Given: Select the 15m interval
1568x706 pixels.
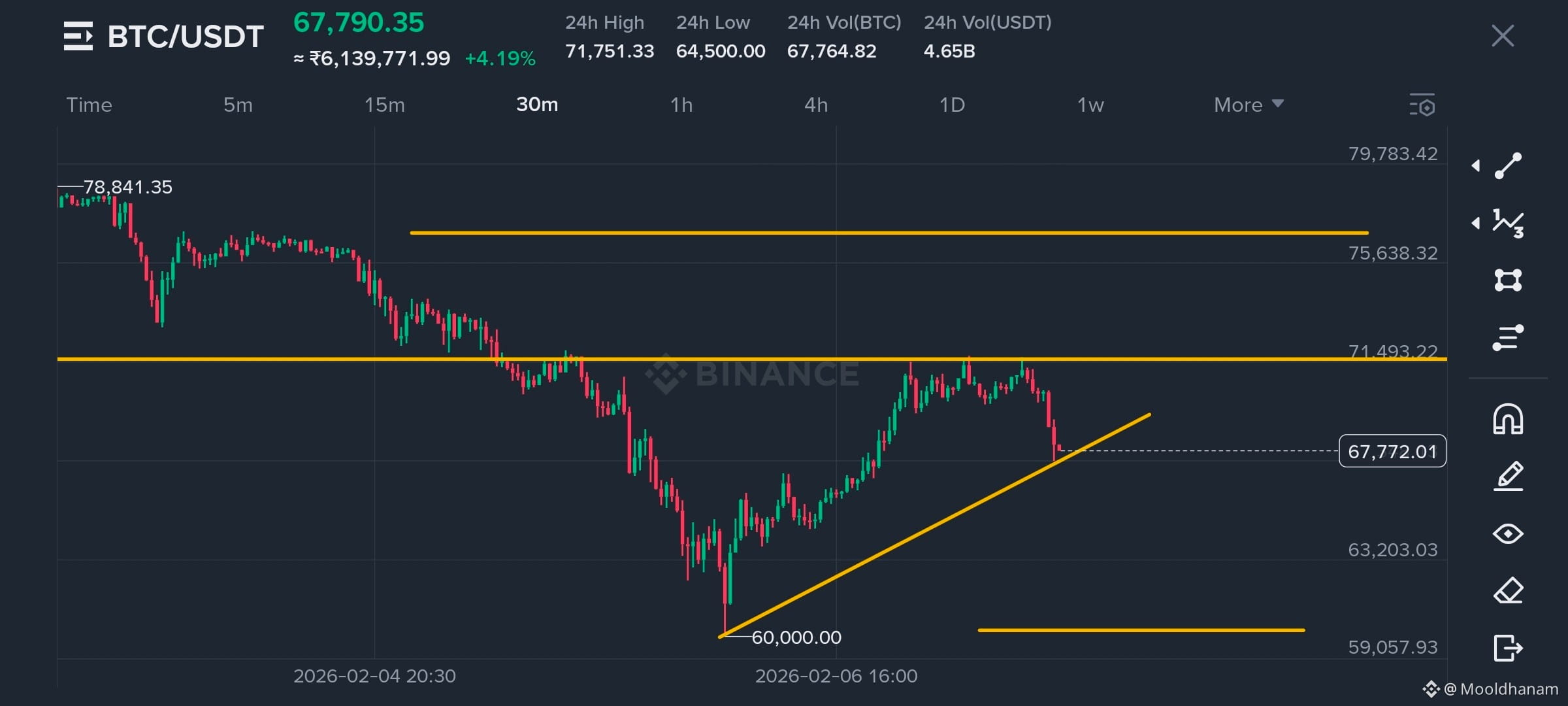Looking at the screenshot, I should coord(384,105).
